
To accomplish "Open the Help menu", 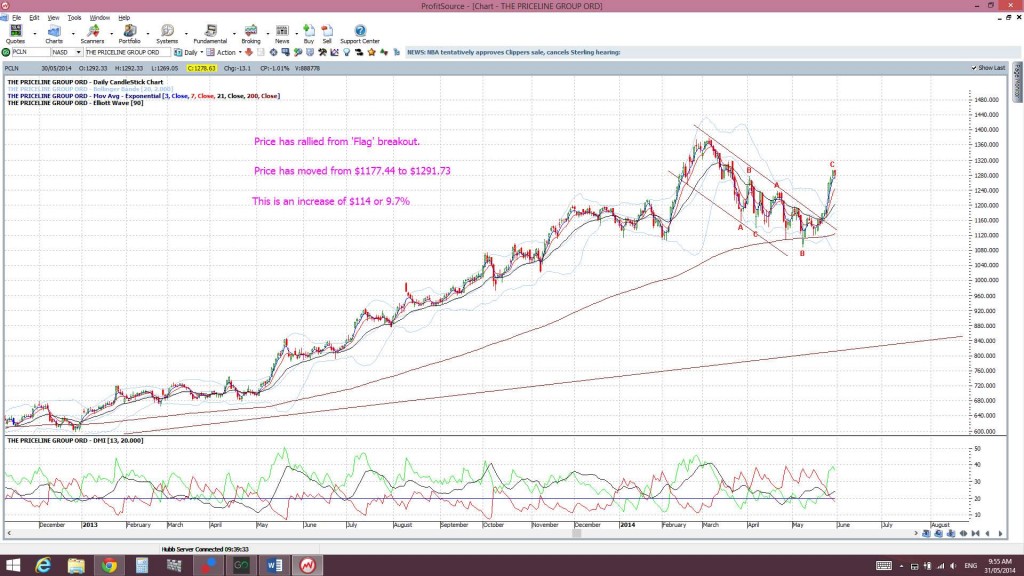I will click(x=124, y=18).
